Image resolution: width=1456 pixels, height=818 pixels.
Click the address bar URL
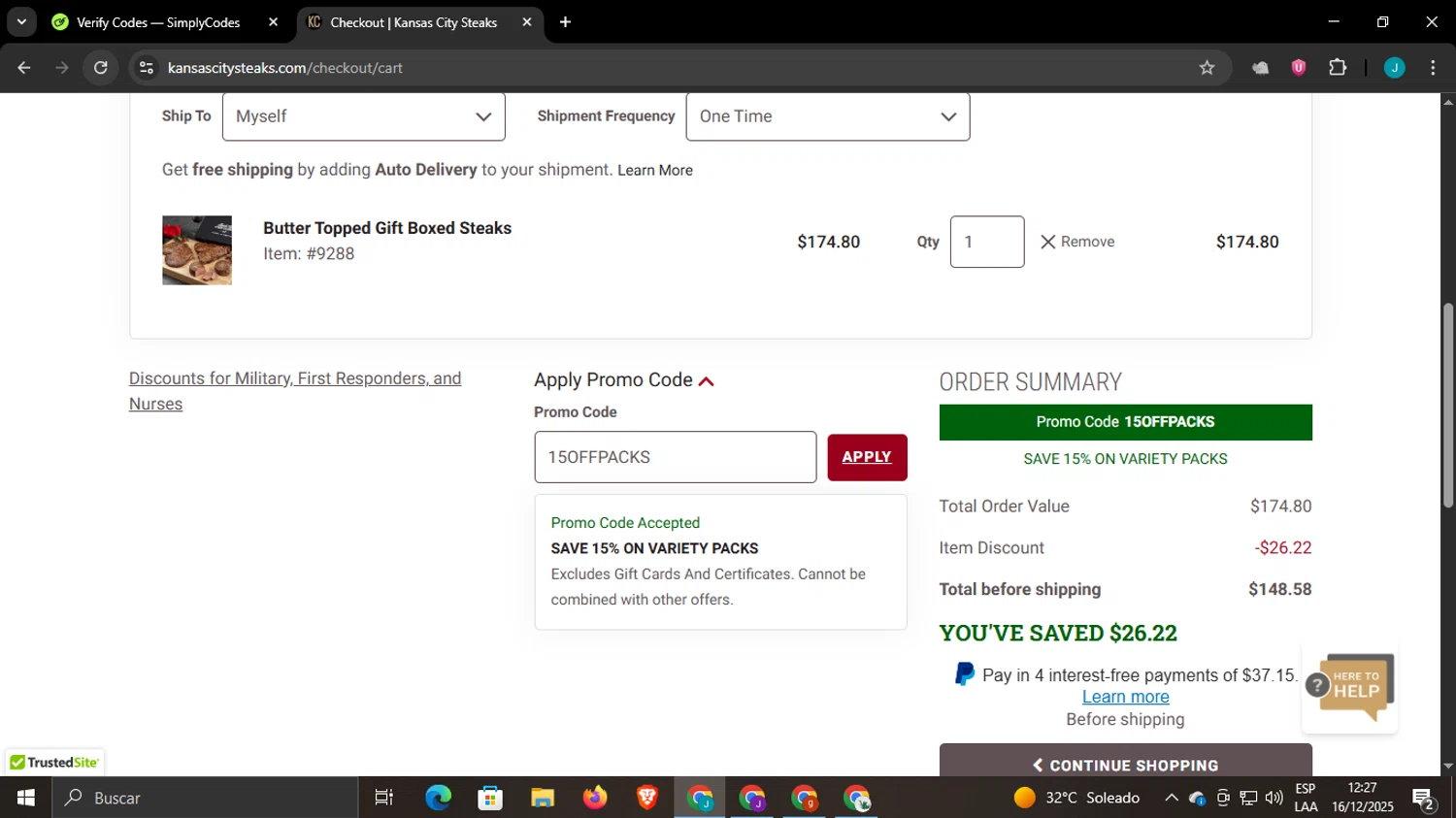[285, 68]
